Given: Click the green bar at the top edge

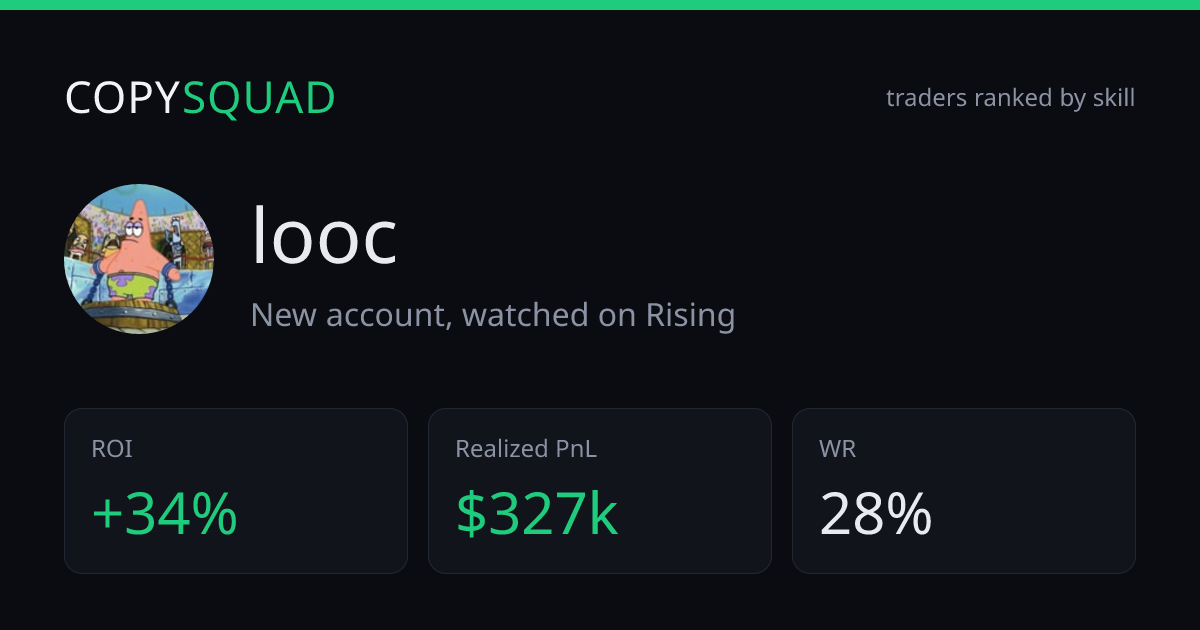Looking at the screenshot, I should pyautogui.click(x=600, y=5).
